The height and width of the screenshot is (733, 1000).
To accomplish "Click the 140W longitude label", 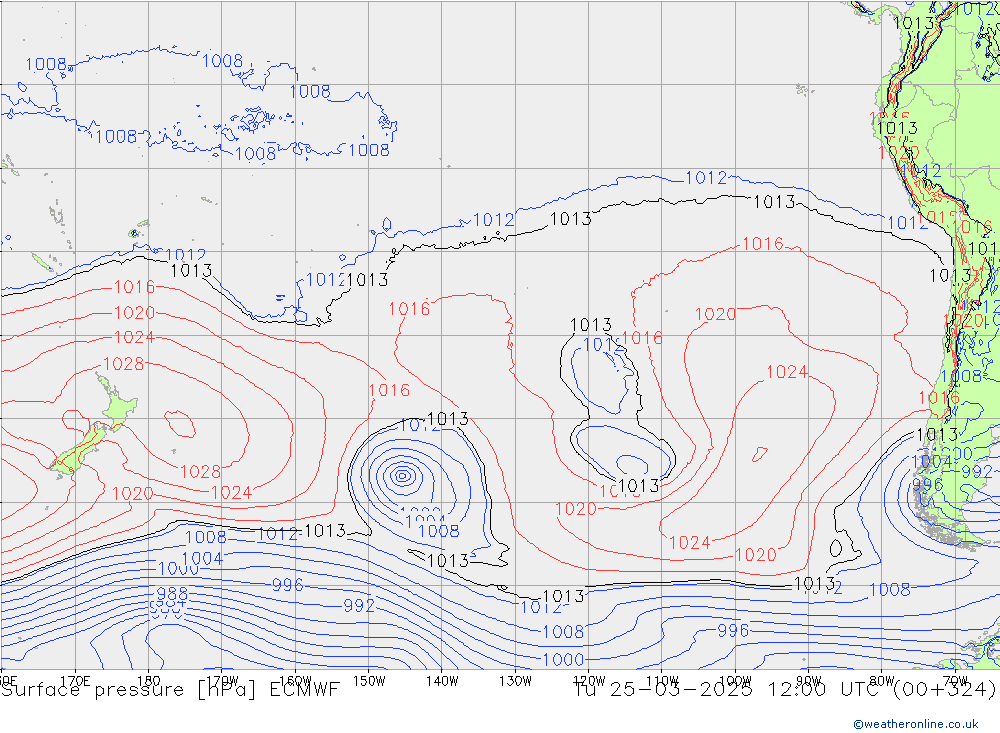I will point(442,681).
